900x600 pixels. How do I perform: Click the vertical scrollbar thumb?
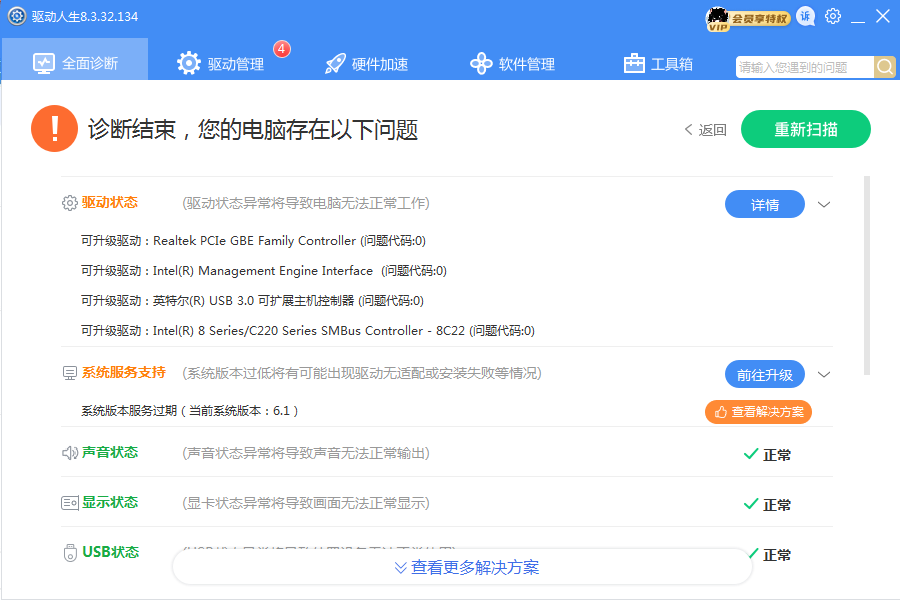(867, 276)
